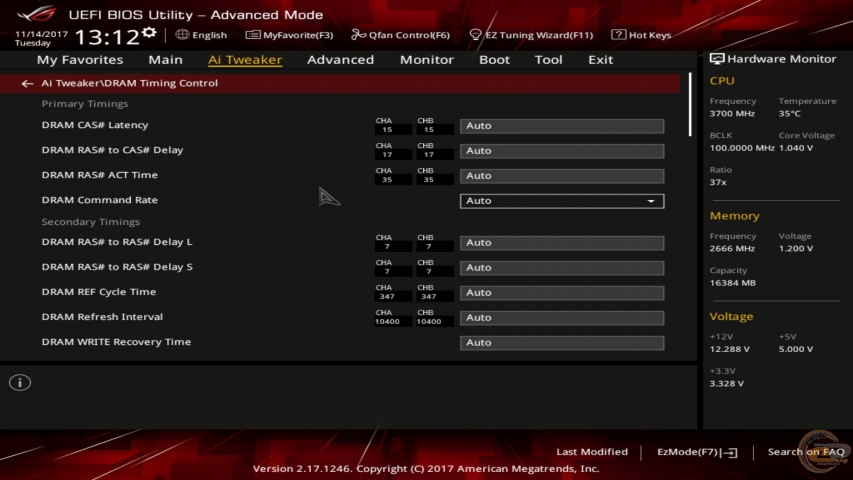Select the DRAM REF Cycle Time label
Viewport: 853px width, 480px height.
pyautogui.click(x=98, y=292)
